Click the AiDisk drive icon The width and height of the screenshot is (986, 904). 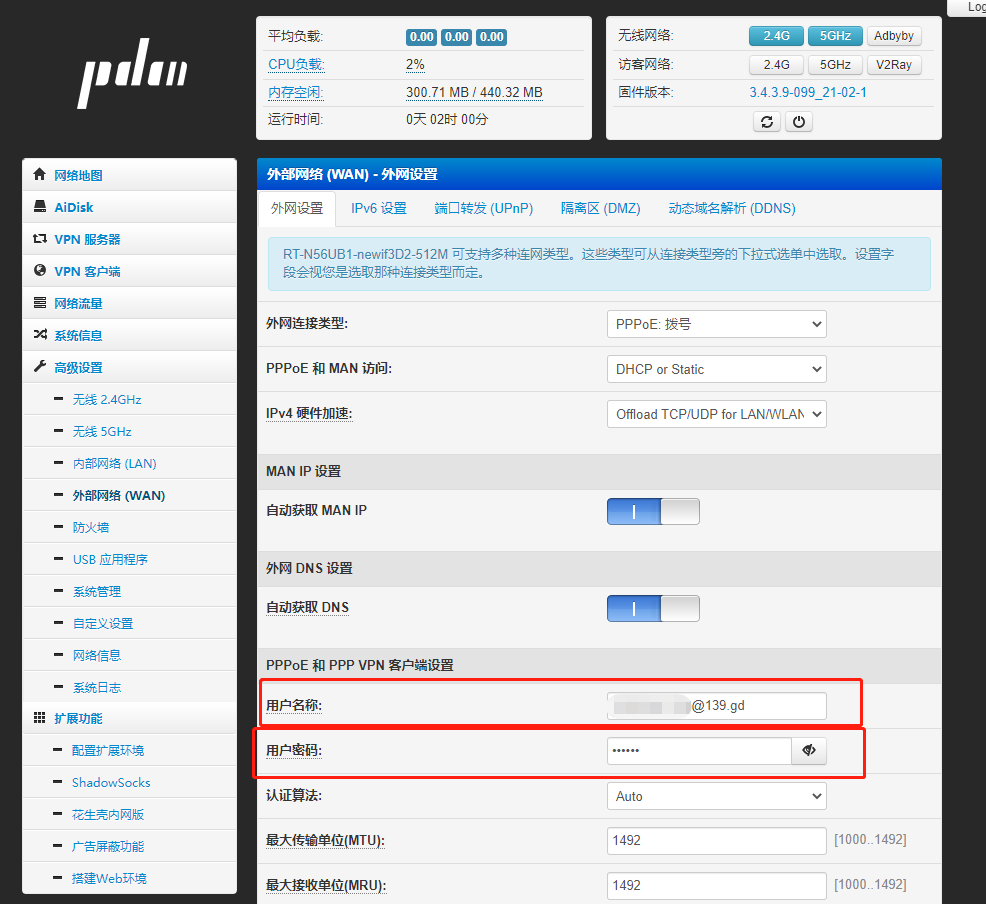(40, 207)
